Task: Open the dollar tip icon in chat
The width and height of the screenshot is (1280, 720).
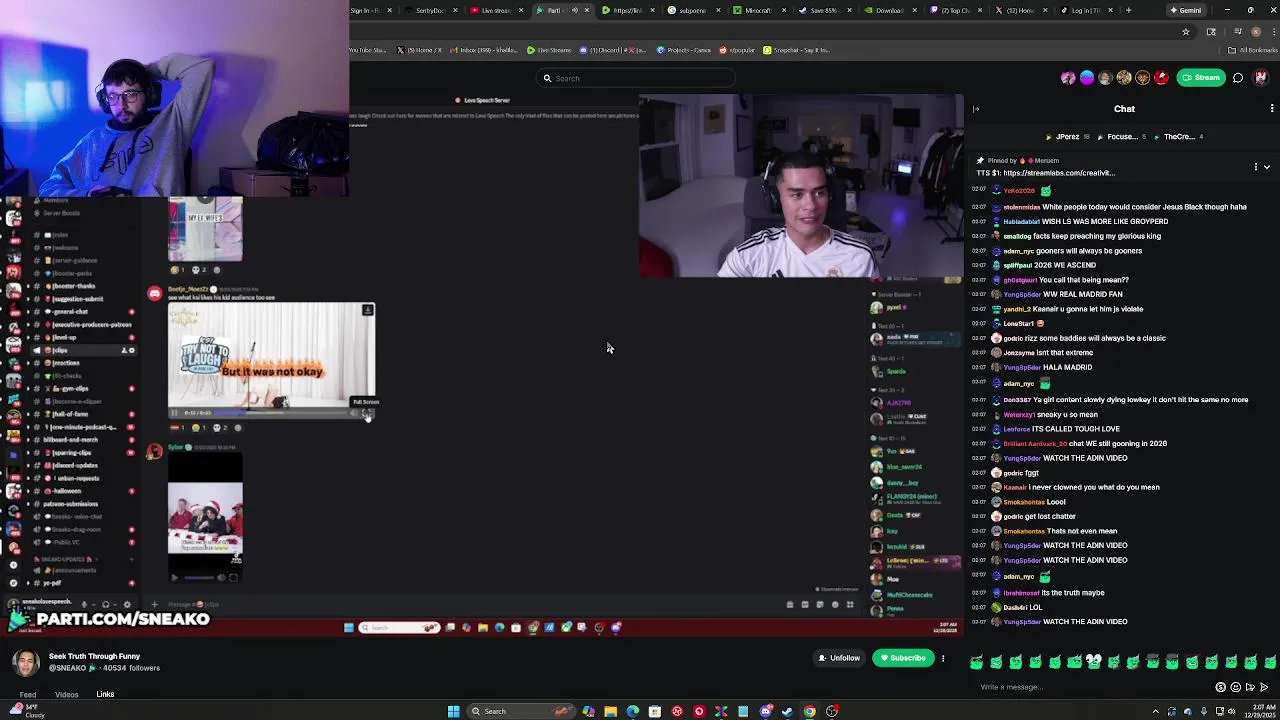Action: (1220, 687)
